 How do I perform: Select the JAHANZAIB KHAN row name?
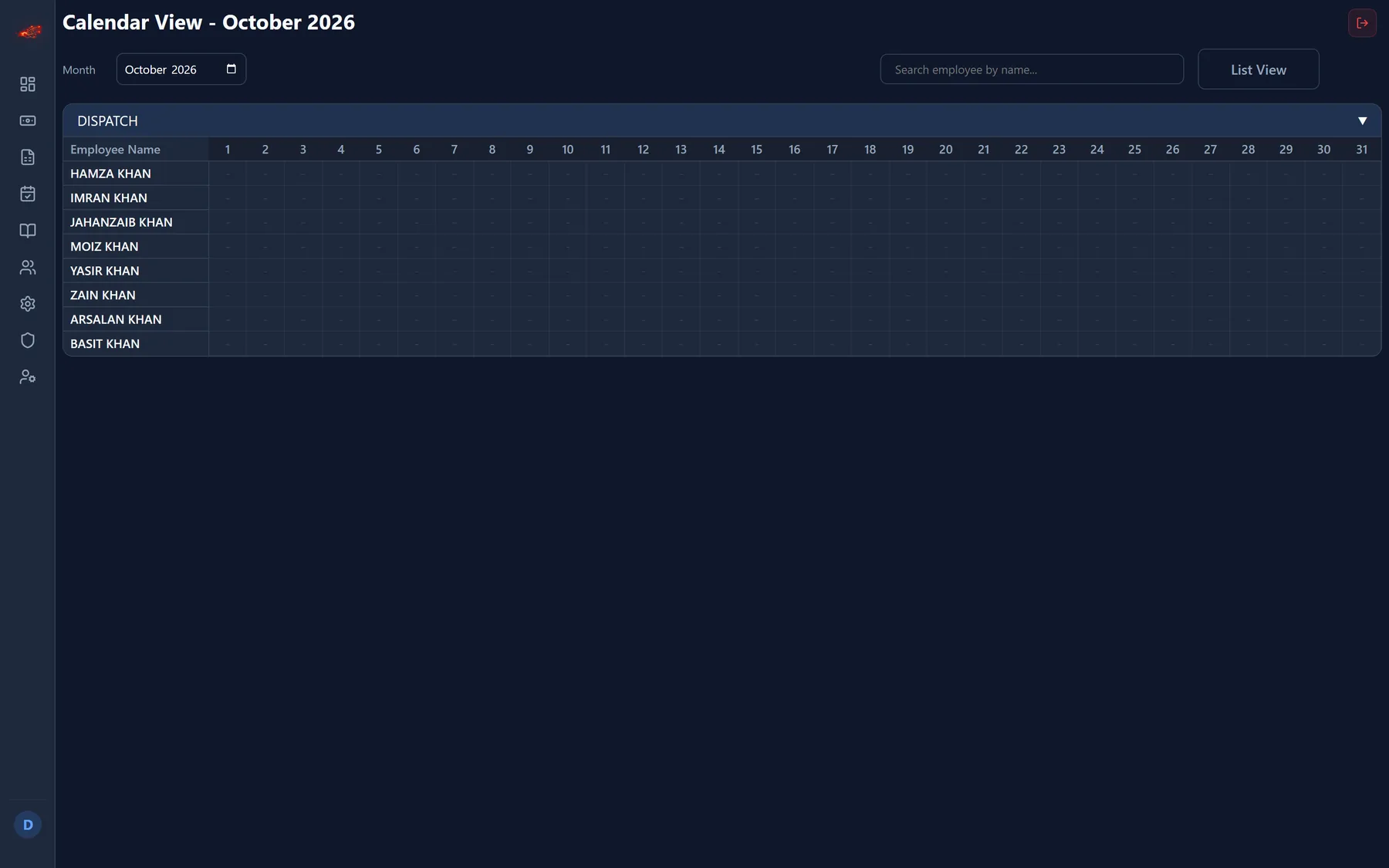tap(121, 222)
